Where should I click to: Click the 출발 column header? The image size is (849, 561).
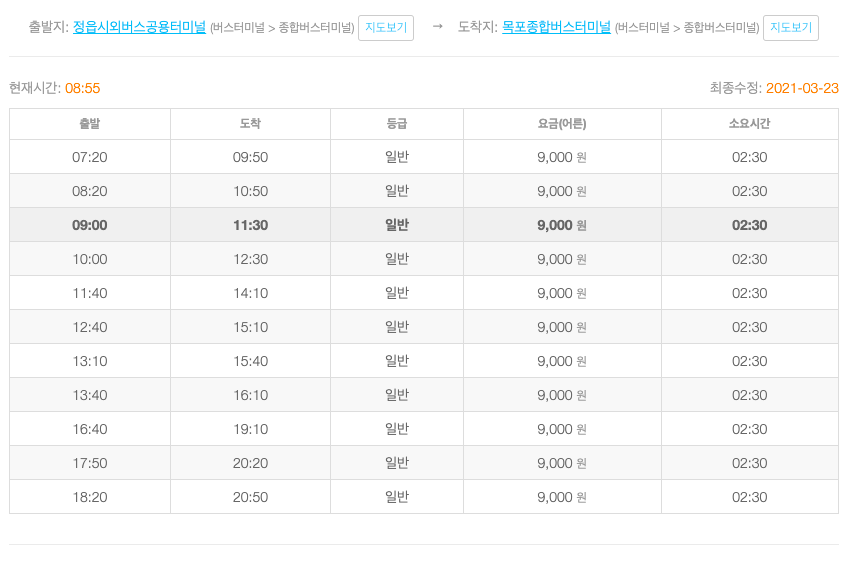point(90,124)
